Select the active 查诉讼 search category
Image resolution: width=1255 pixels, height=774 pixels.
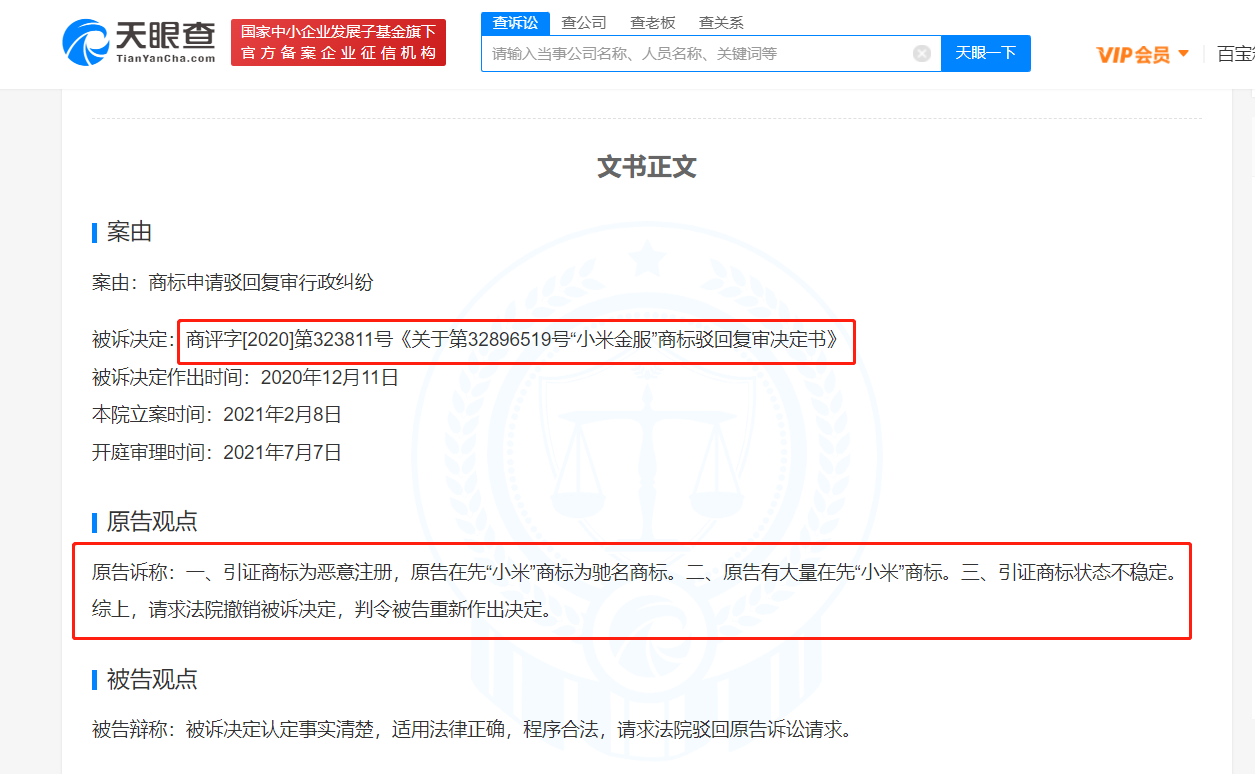click(x=515, y=22)
